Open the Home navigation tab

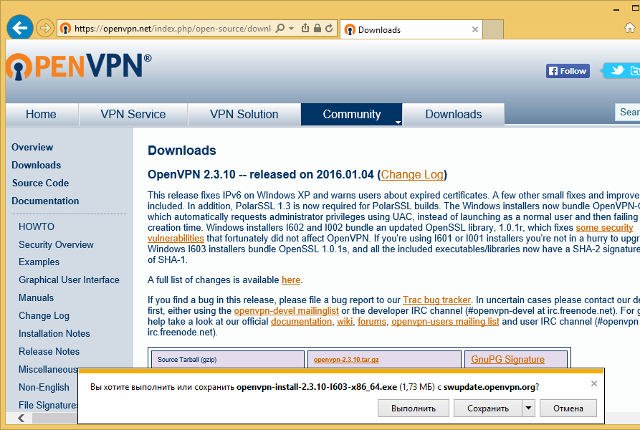click(x=41, y=114)
